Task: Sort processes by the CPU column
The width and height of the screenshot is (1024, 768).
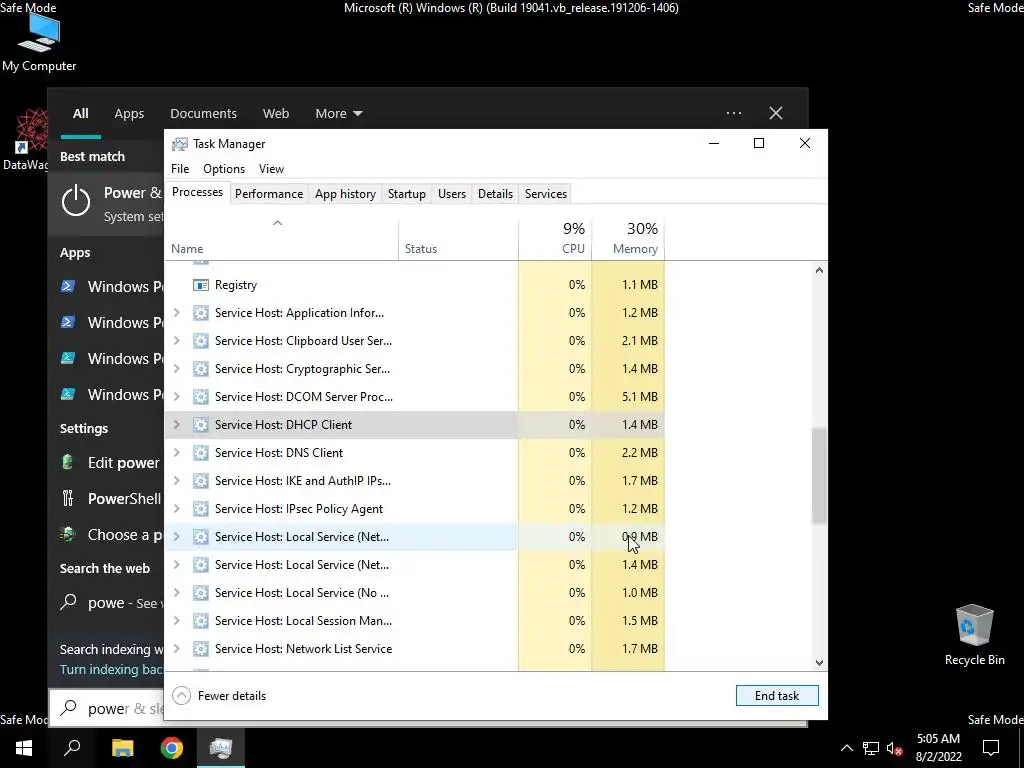Action: point(555,238)
